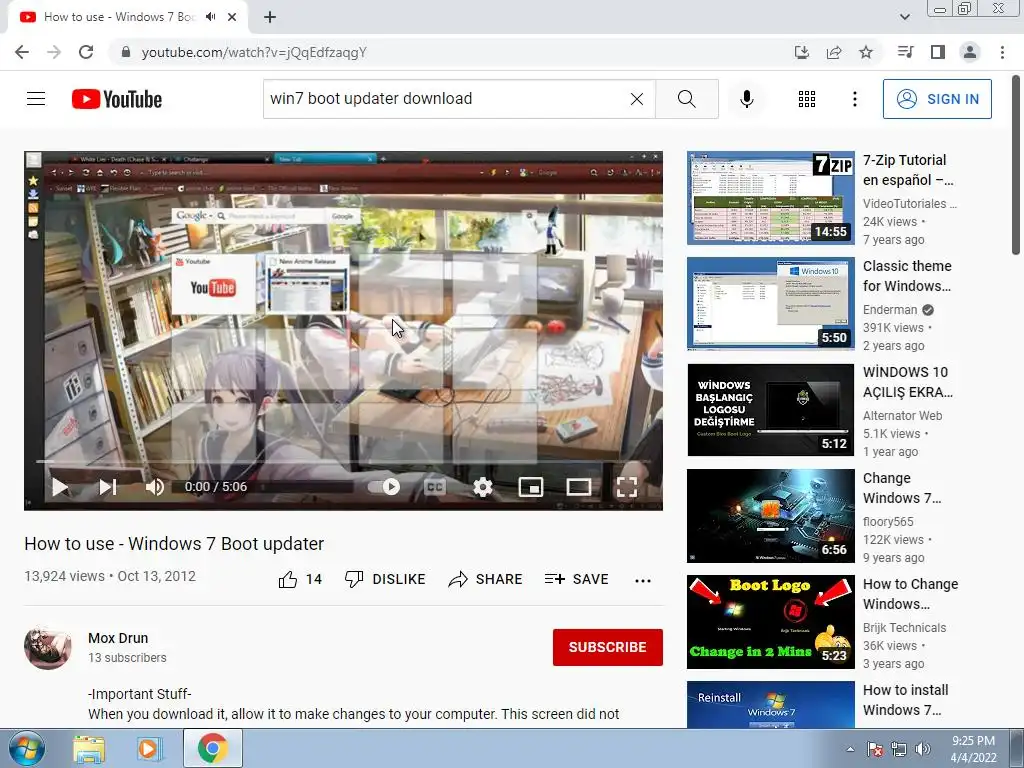Toggle theater mode view
This screenshot has height=768, width=1024.
579,487
